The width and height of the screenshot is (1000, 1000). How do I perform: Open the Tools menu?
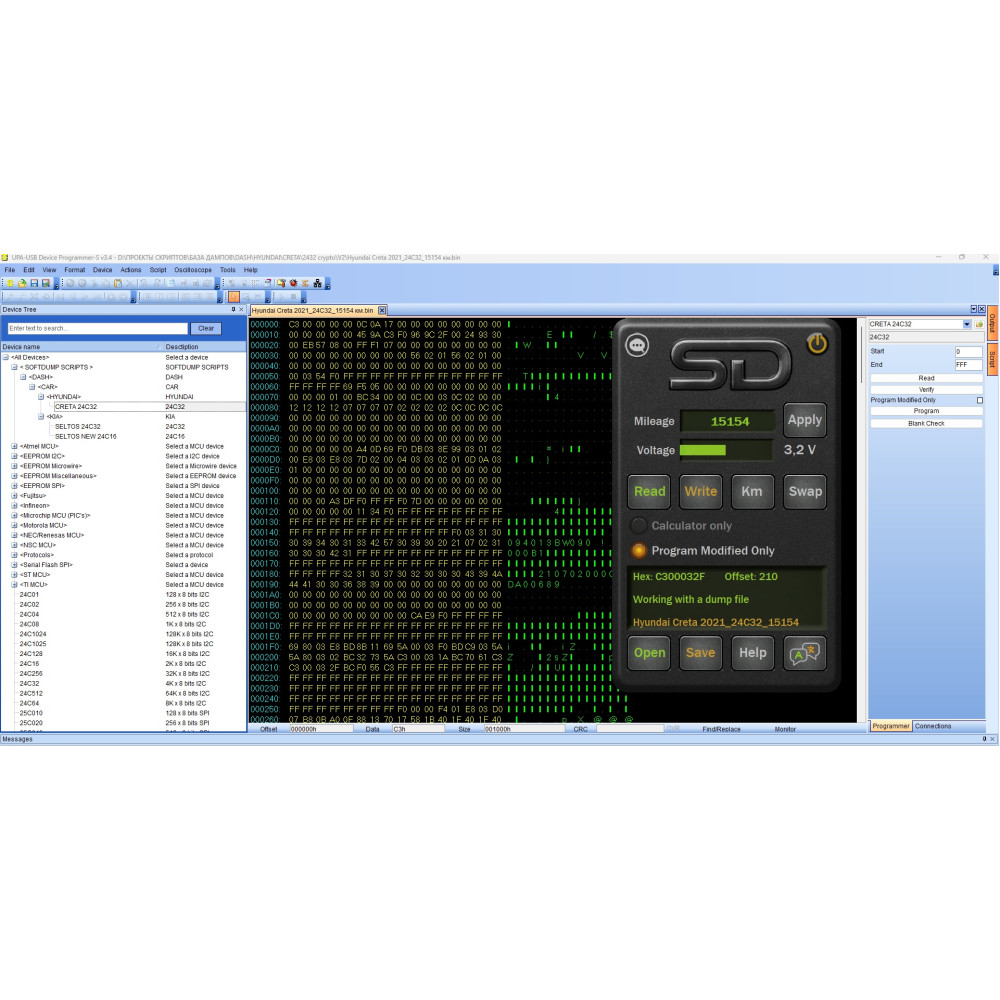(228, 270)
